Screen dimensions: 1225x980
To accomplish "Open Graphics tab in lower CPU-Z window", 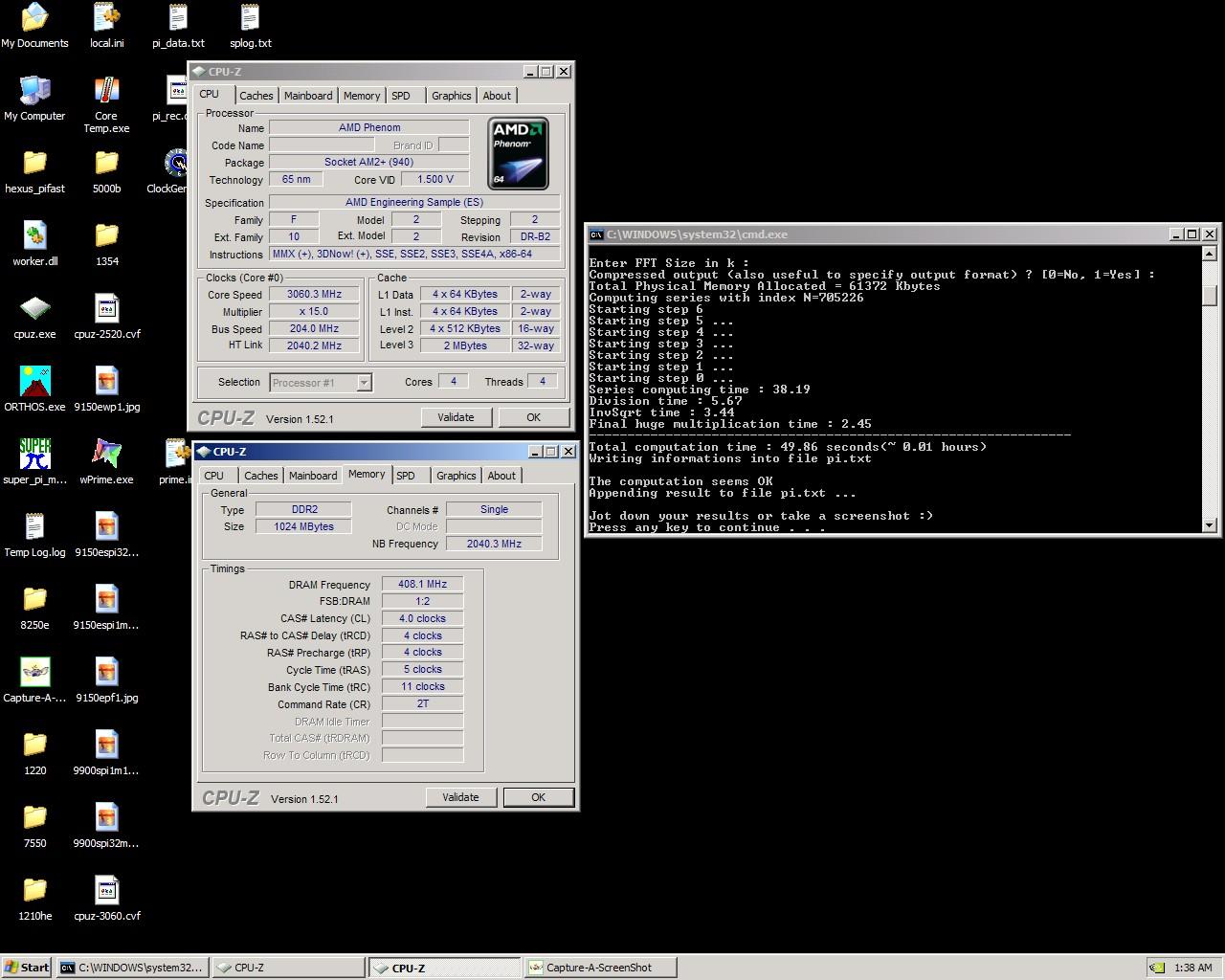I will coord(456,476).
